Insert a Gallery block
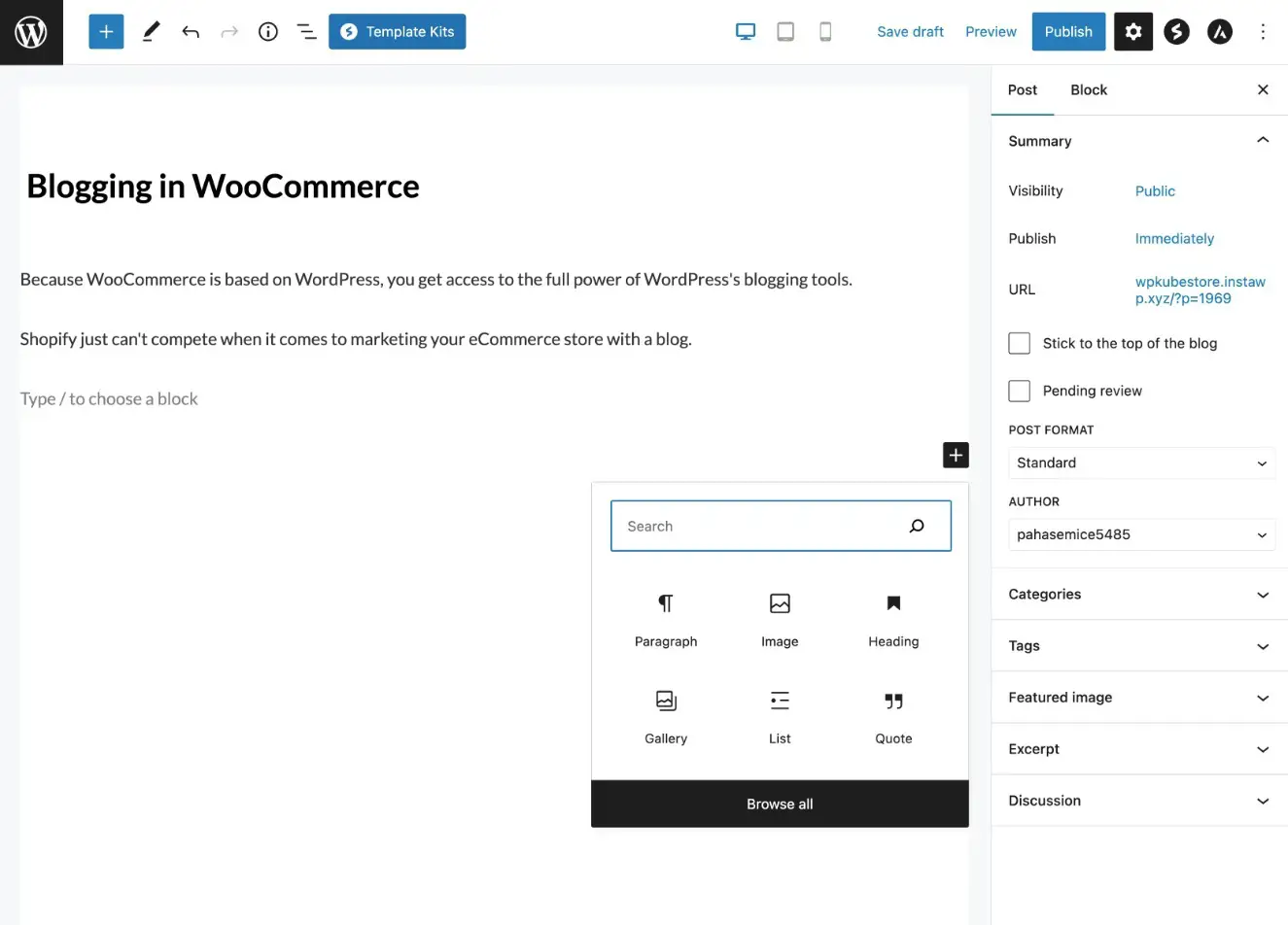The image size is (1288, 925). (666, 717)
